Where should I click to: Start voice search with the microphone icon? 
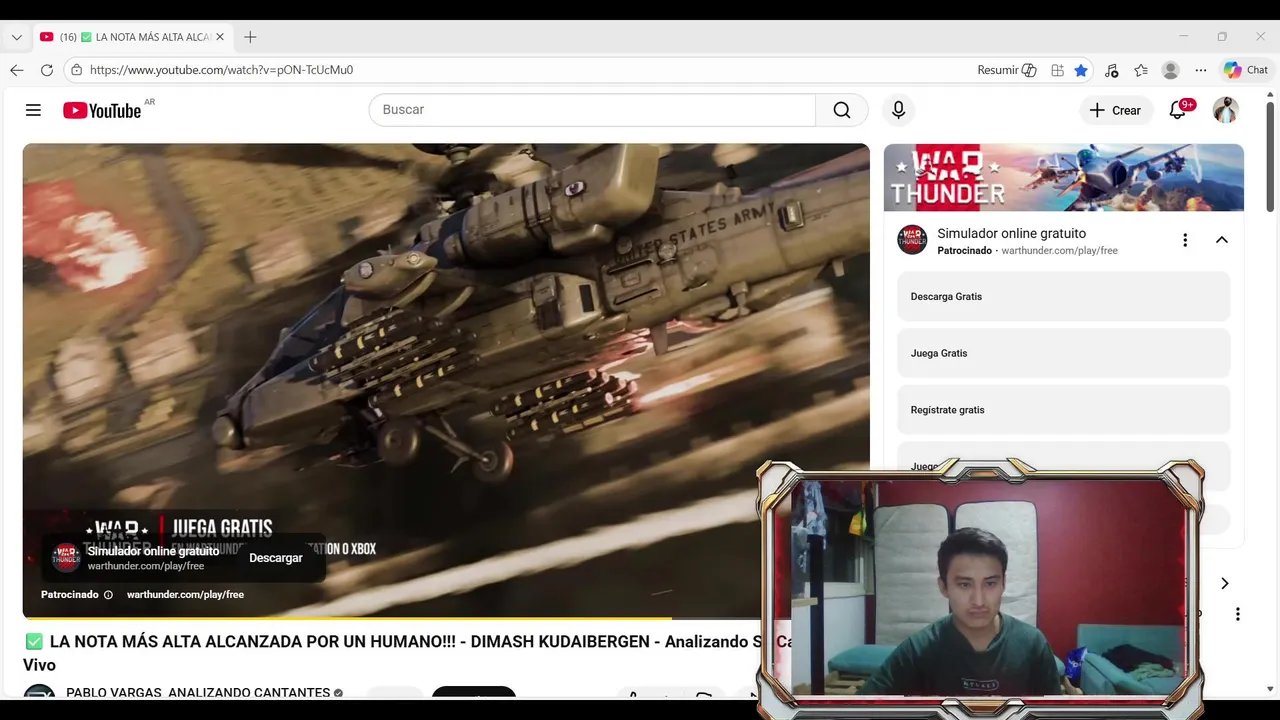898,110
